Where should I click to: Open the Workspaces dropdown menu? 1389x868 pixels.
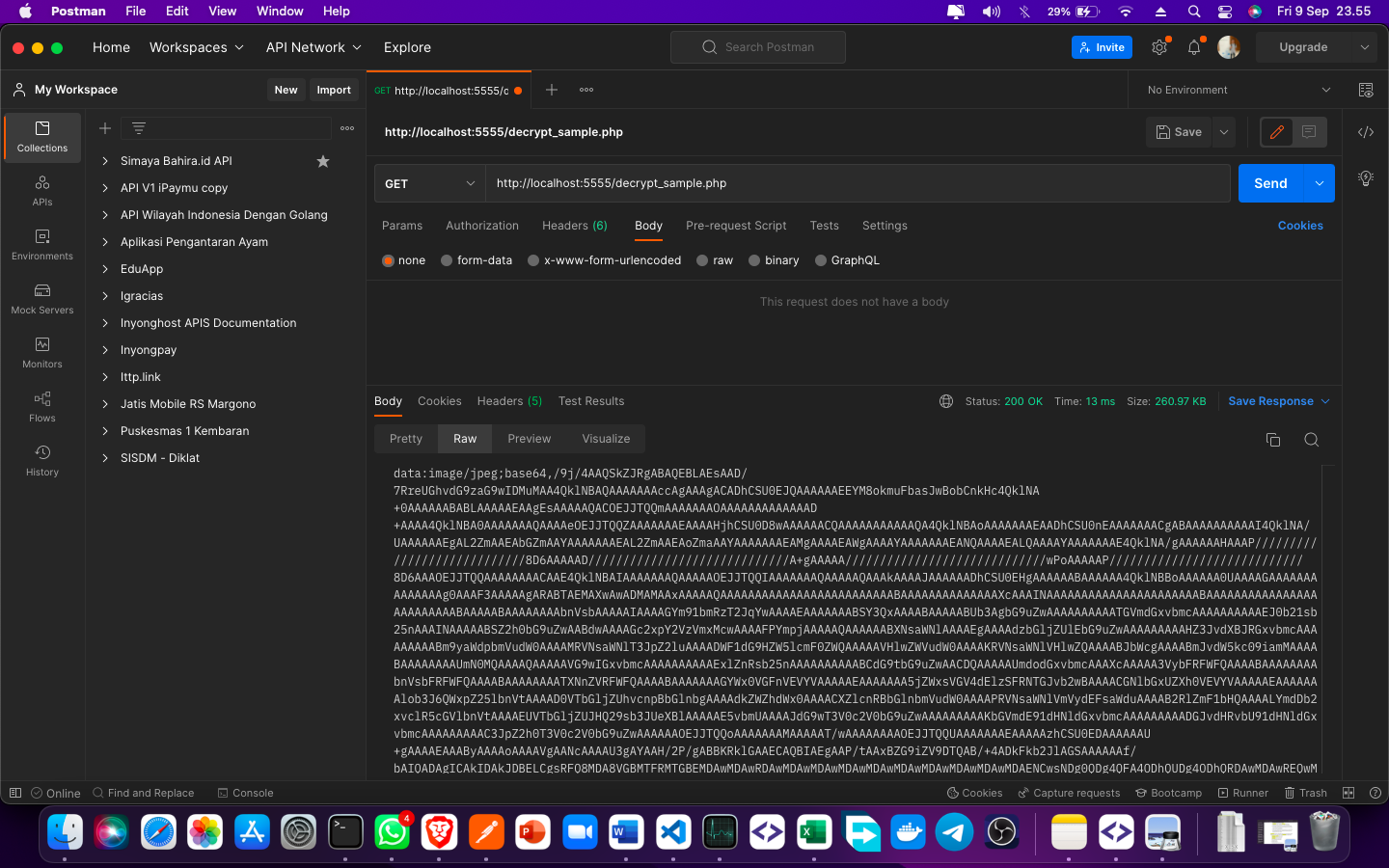(197, 47)
